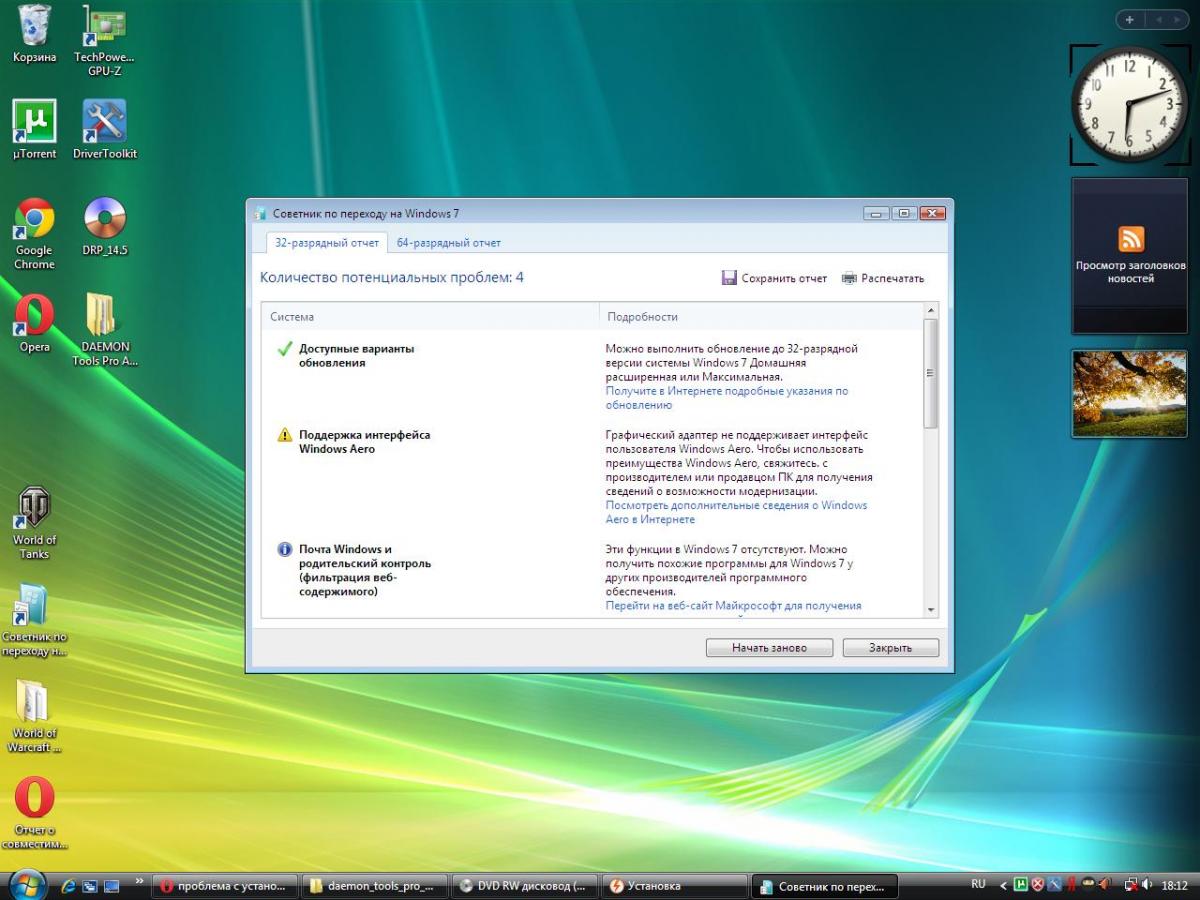
Task: Click the Сохранить отчет save icon
Action: [729, 278]
